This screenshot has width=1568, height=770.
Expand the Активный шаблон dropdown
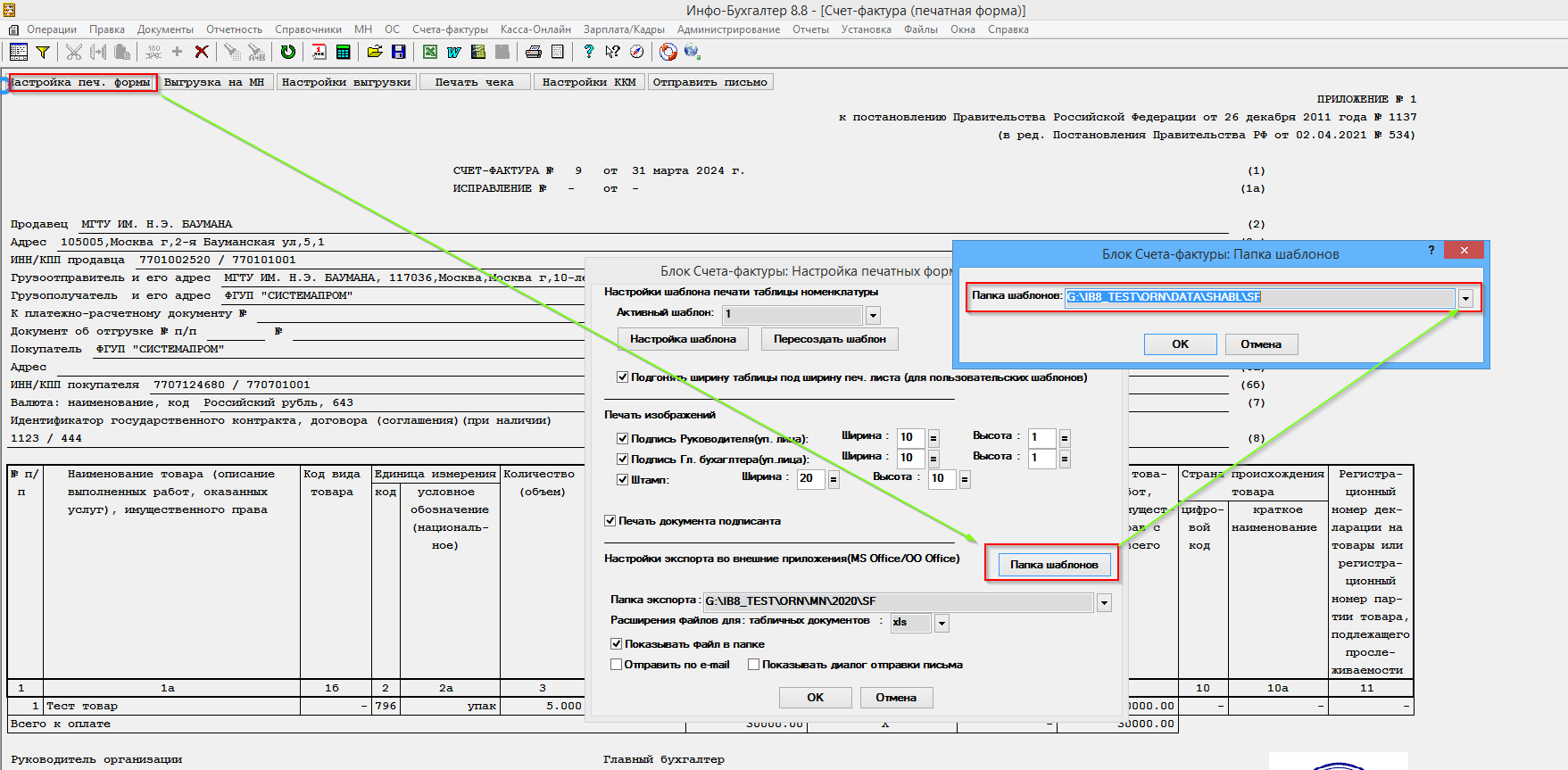pyautogui.click(x=873, y=315)
